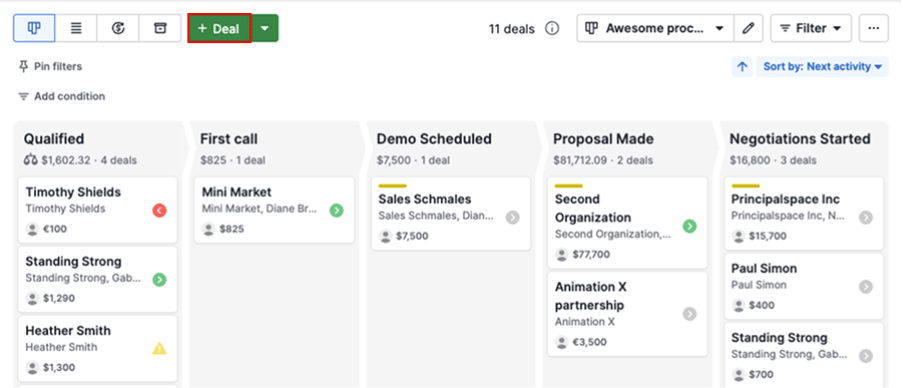Open the Timothy Shields deal title

pyautogui.click(x=73, y=192)
